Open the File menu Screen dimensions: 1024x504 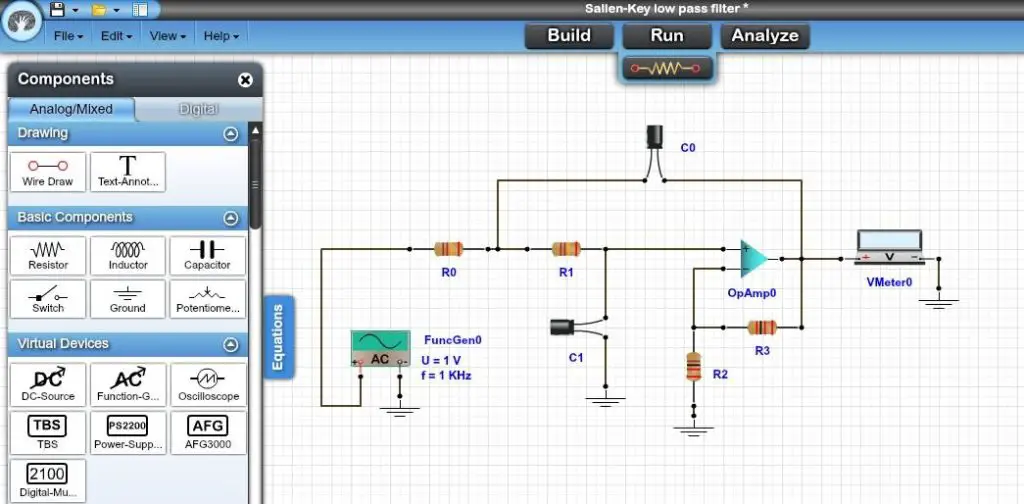[68, 37]
